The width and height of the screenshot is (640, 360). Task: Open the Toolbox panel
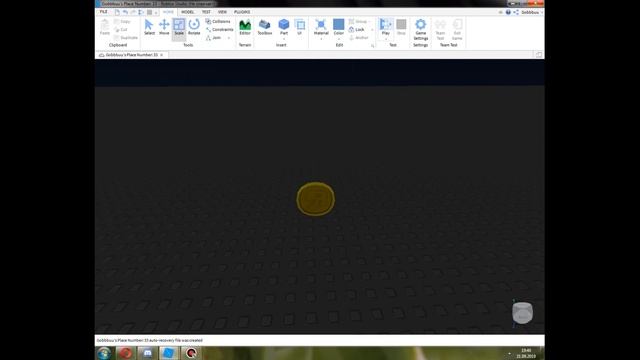point(265,27)
